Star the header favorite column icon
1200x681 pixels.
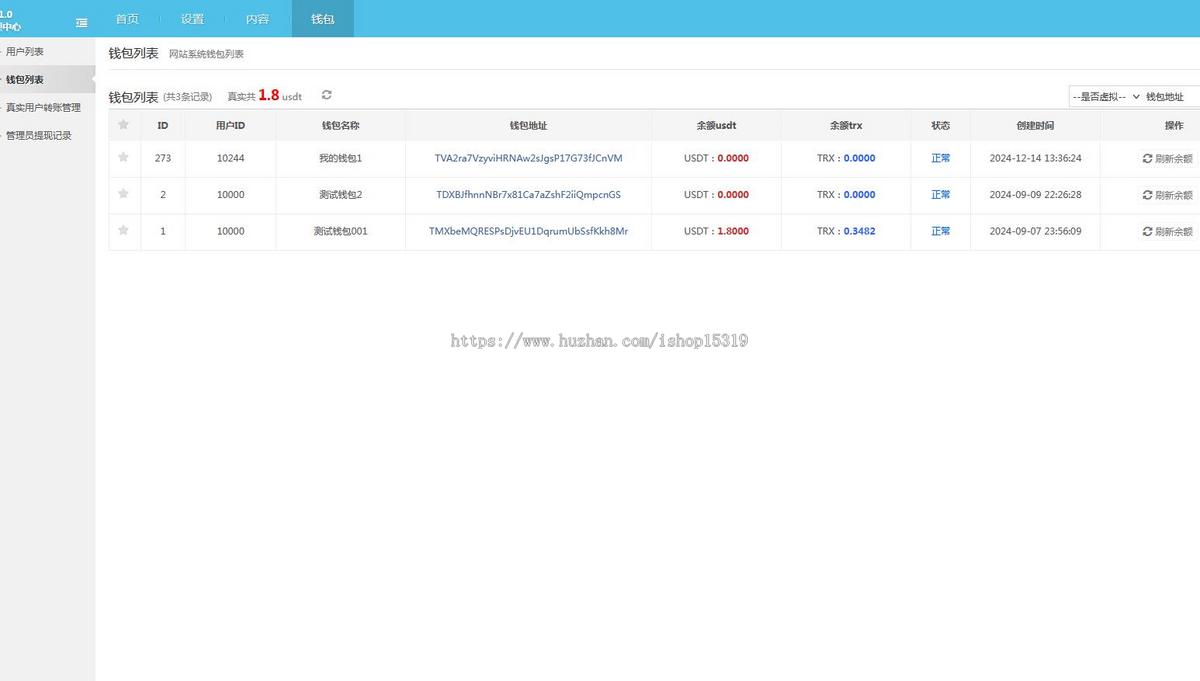pyautogui.click(x=124, y=125)
